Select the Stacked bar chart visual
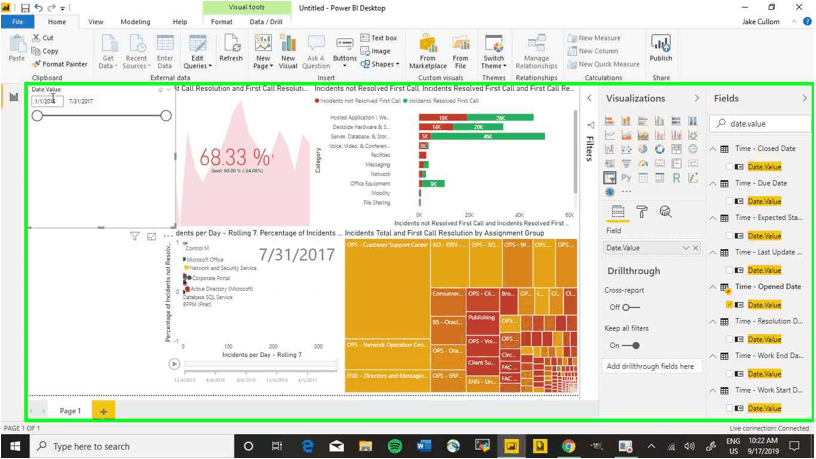 [609, 121]
